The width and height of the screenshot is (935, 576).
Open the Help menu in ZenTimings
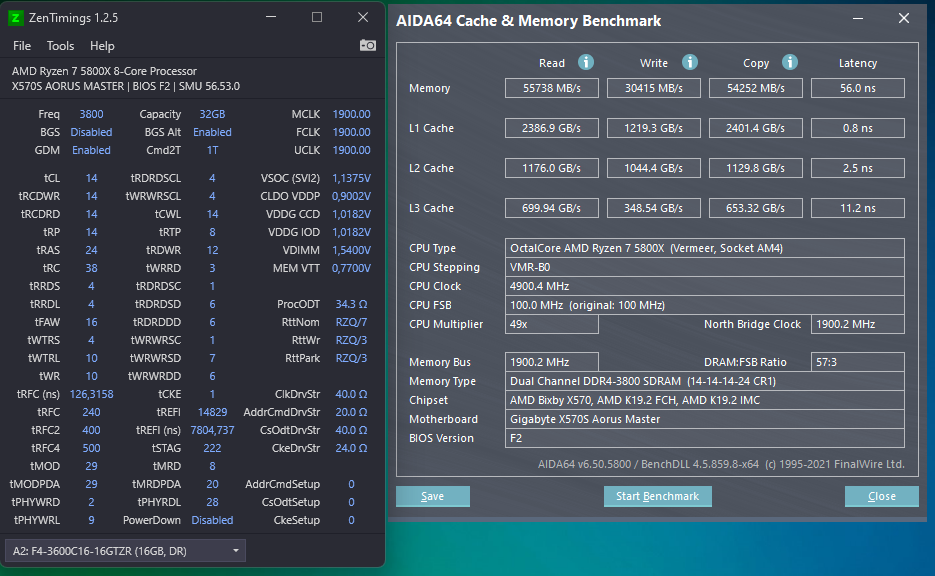[x=102, y=46]
